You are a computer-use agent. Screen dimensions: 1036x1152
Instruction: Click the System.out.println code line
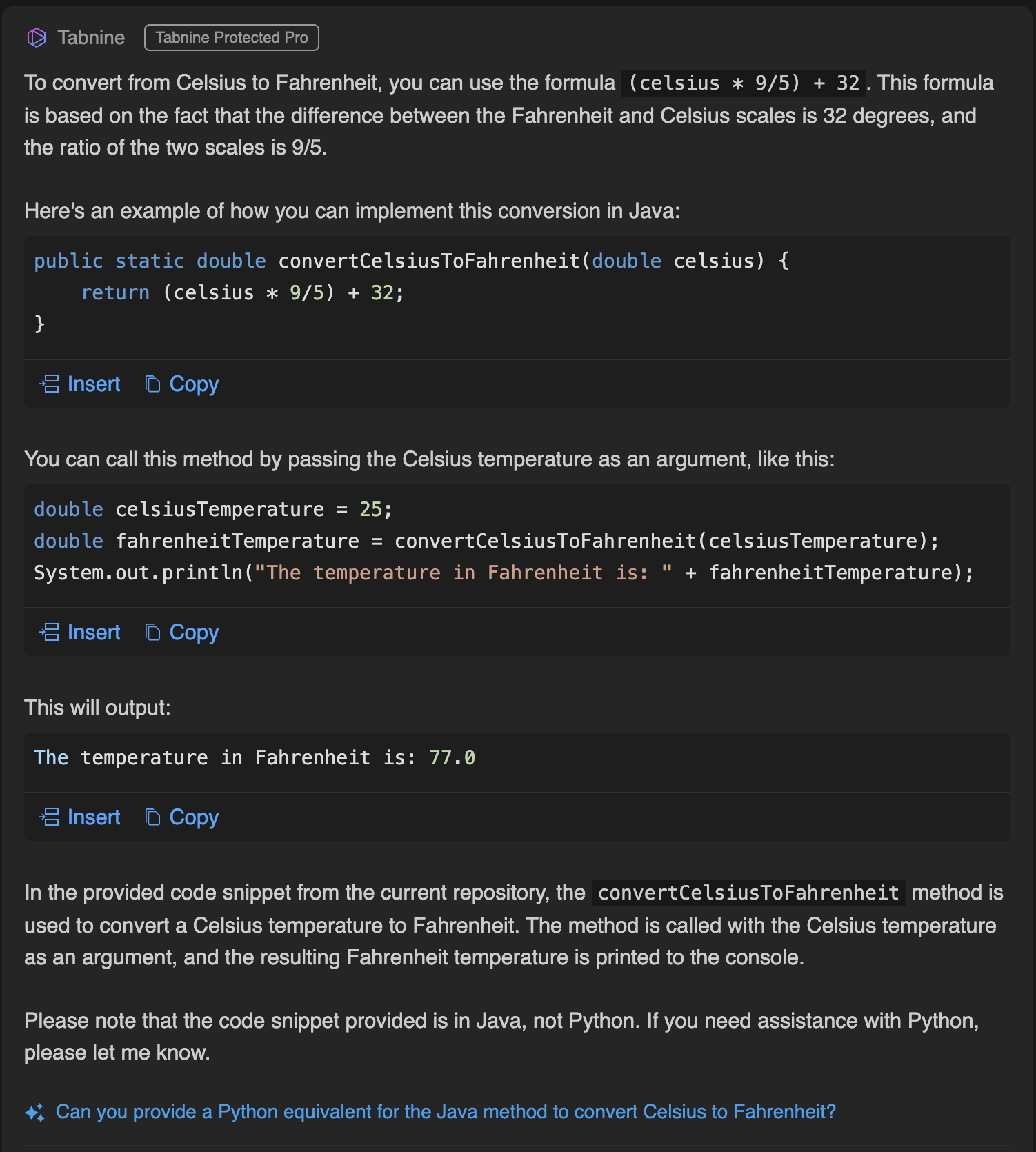[x=504, y=573]
